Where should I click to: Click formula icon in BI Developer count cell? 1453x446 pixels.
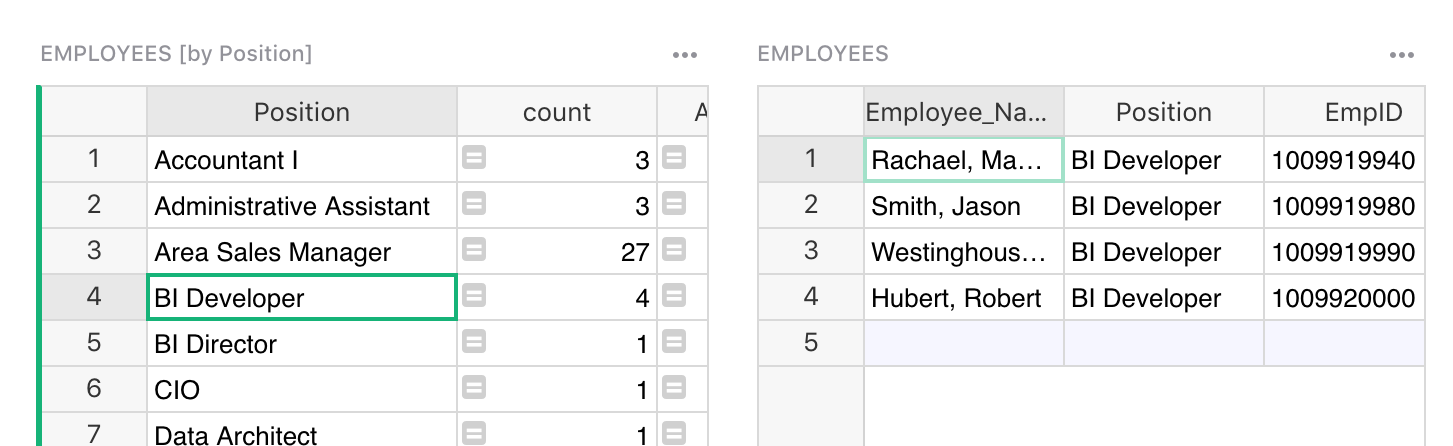[x=474, y=295]
